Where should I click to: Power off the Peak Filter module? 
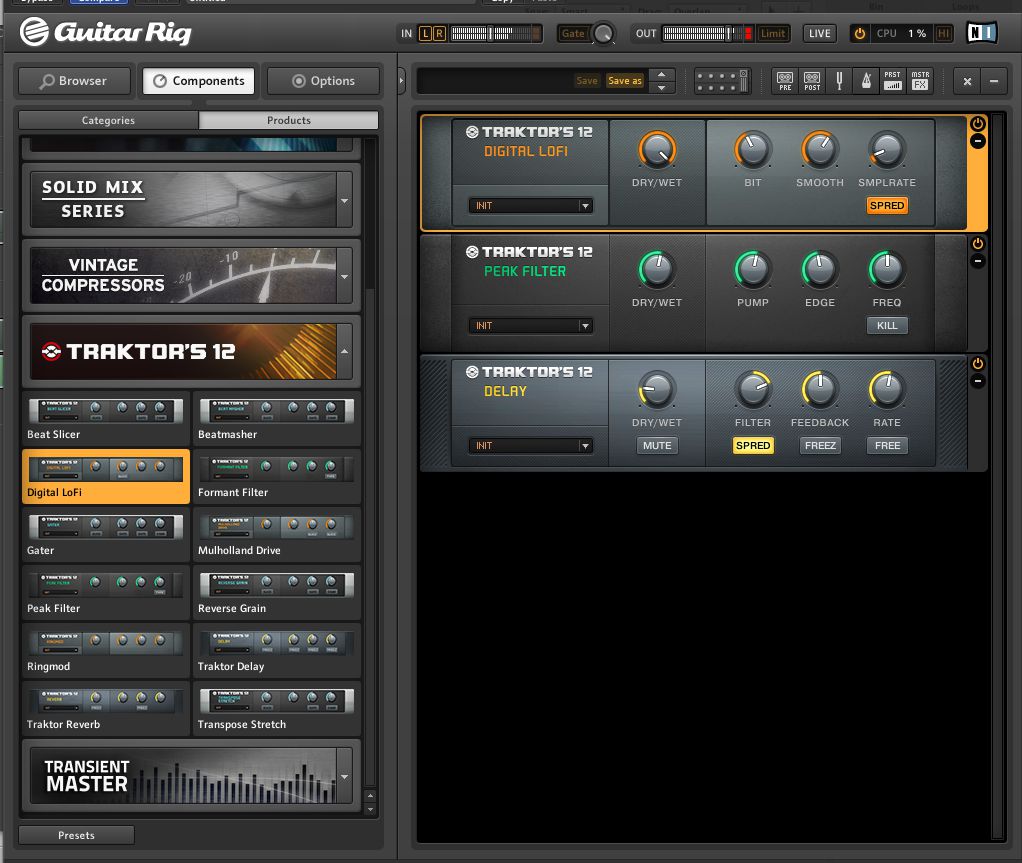978,243
